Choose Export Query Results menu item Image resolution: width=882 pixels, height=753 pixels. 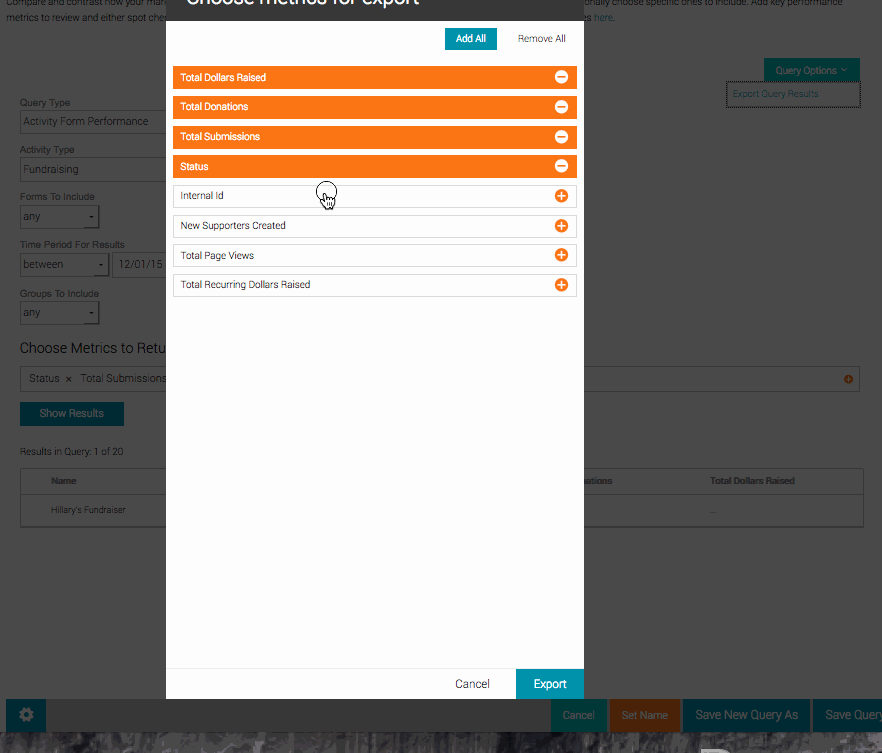793,94
